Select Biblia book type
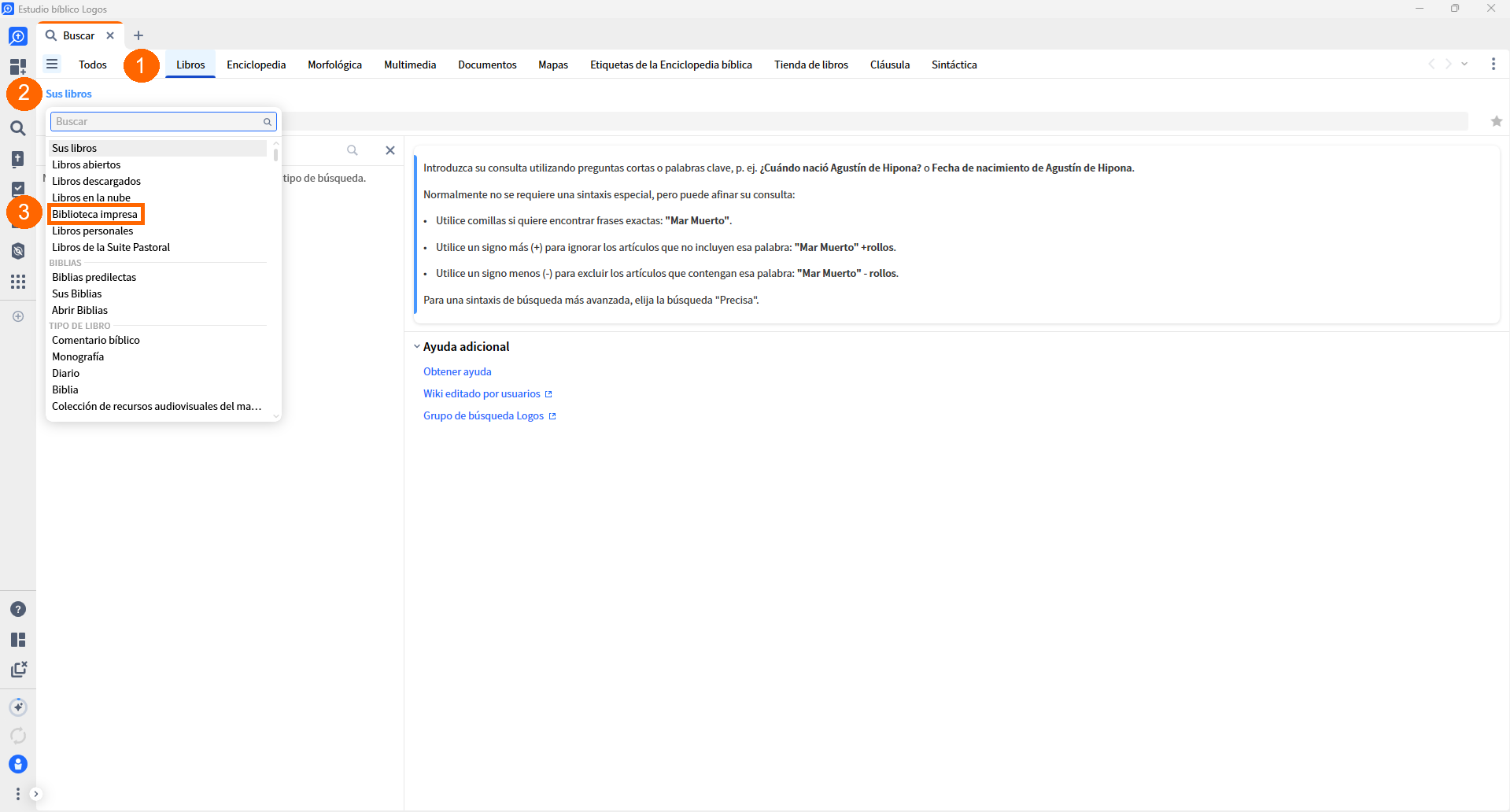Image resolution: width=1510 pixels, height=812 pixels. (157, 389)
